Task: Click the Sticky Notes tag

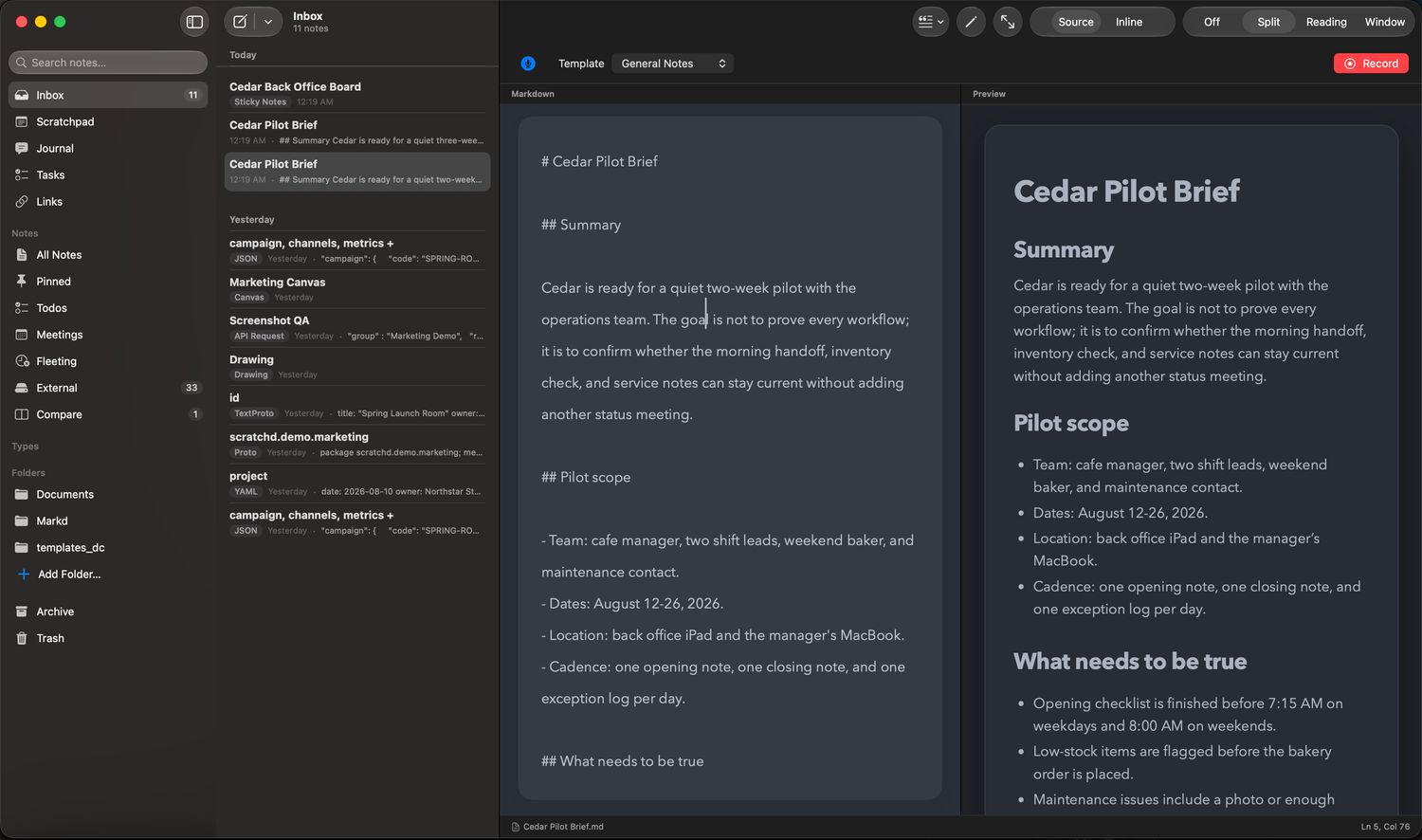Action: pos(260,102)
